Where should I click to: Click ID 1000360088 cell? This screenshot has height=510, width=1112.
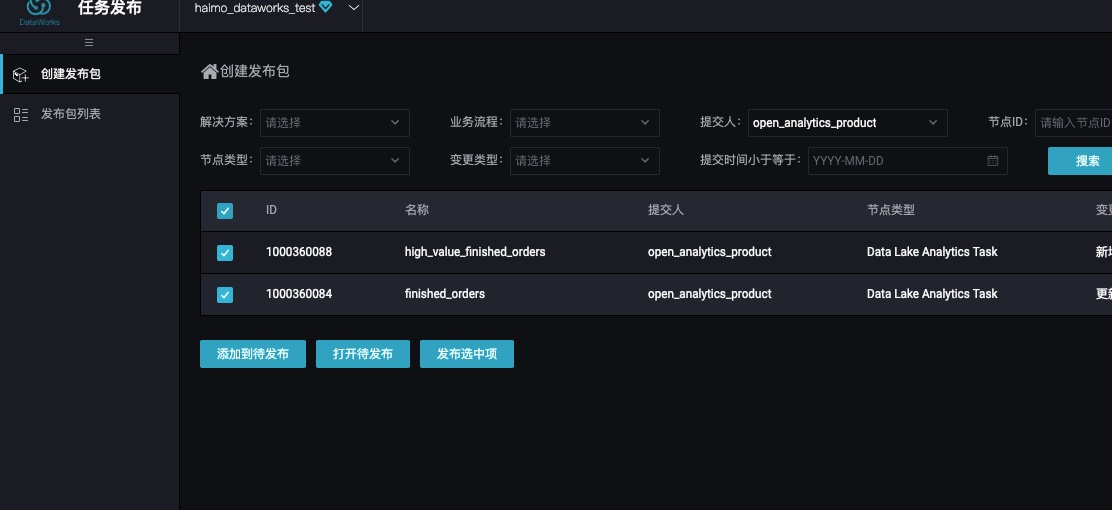point(299,252)
